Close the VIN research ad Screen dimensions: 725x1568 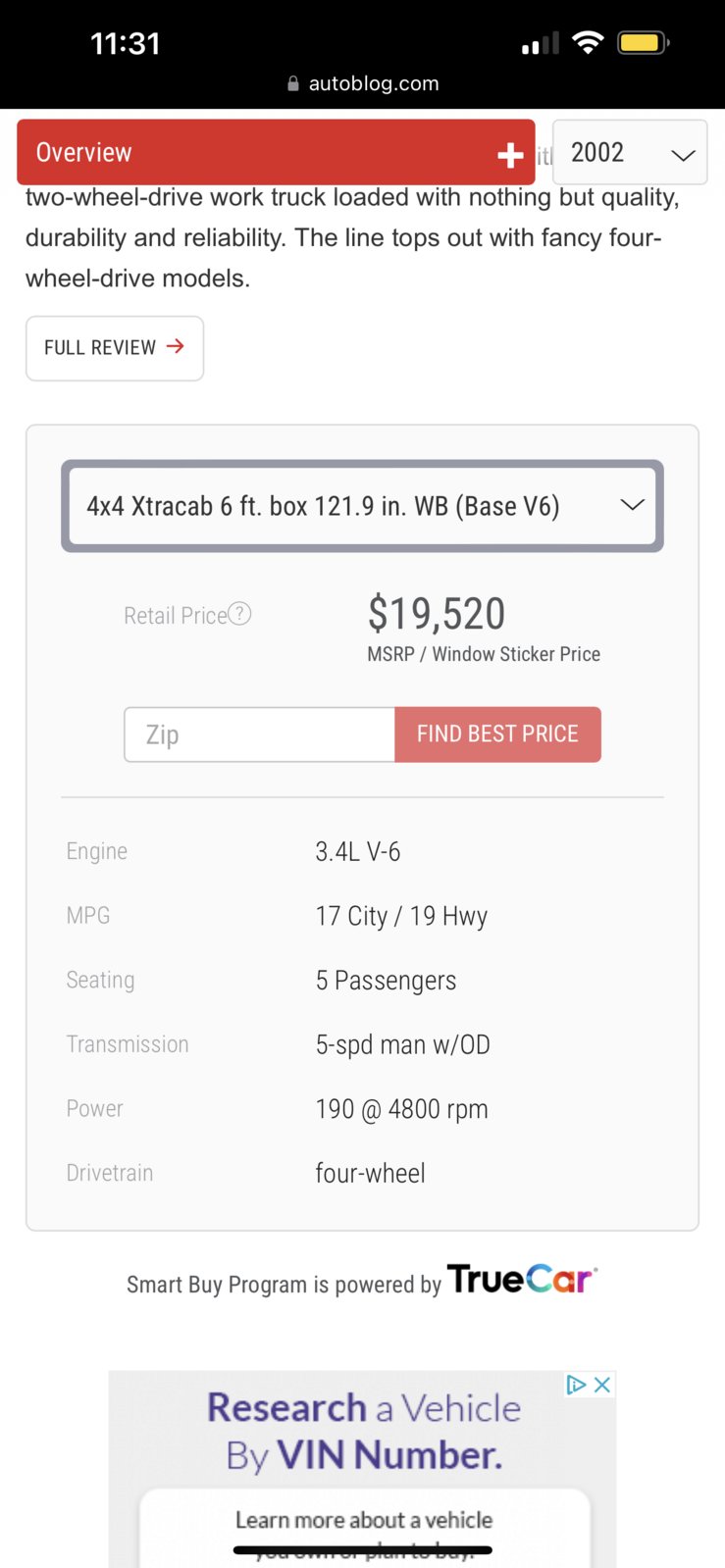(x=602, y=1385)
